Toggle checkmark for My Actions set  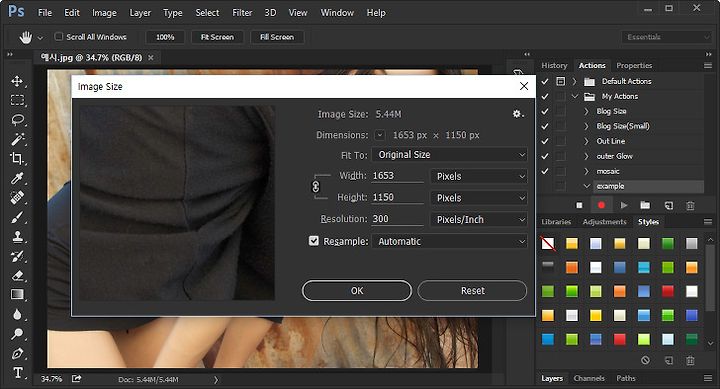pos(545,96)
